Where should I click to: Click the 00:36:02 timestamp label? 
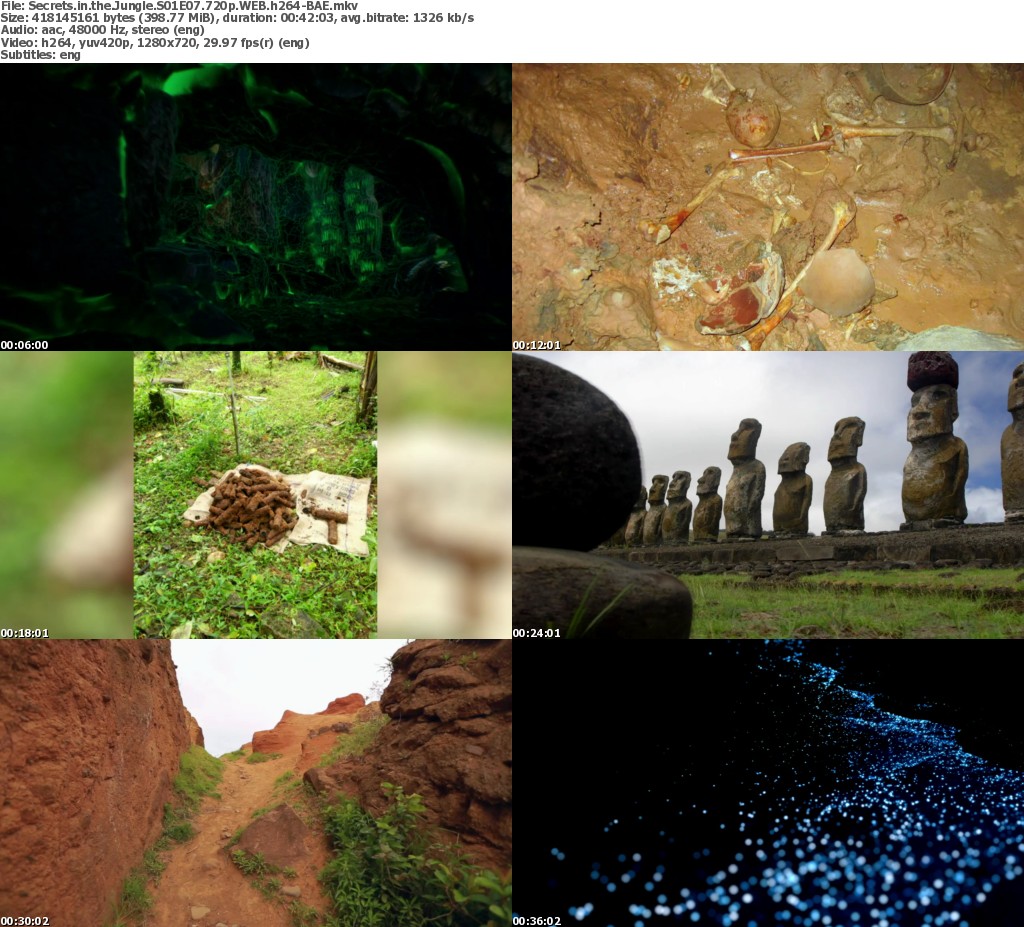[x=536, y=921]
